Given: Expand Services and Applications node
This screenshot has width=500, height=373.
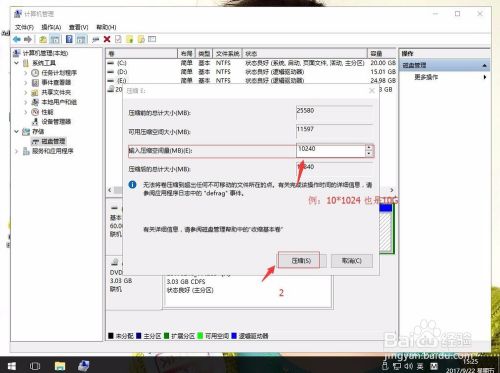Looking at the screenshot, I should coord(16,151).
